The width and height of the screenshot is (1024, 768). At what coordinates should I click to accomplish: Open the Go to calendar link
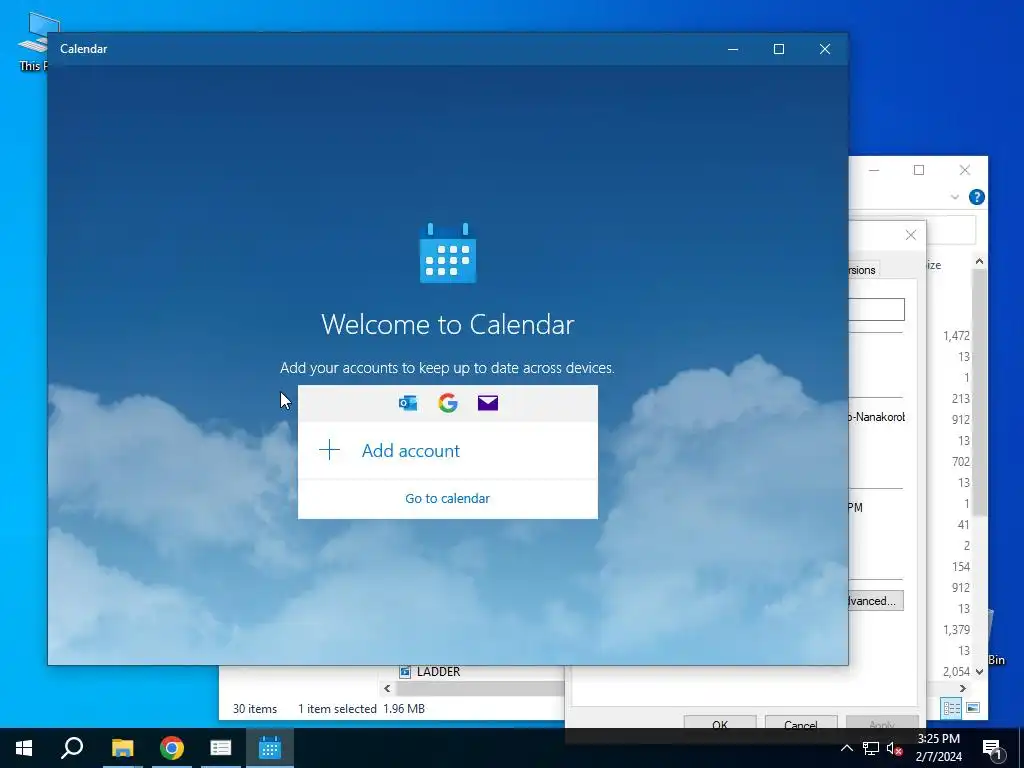[x=447, y=498]
